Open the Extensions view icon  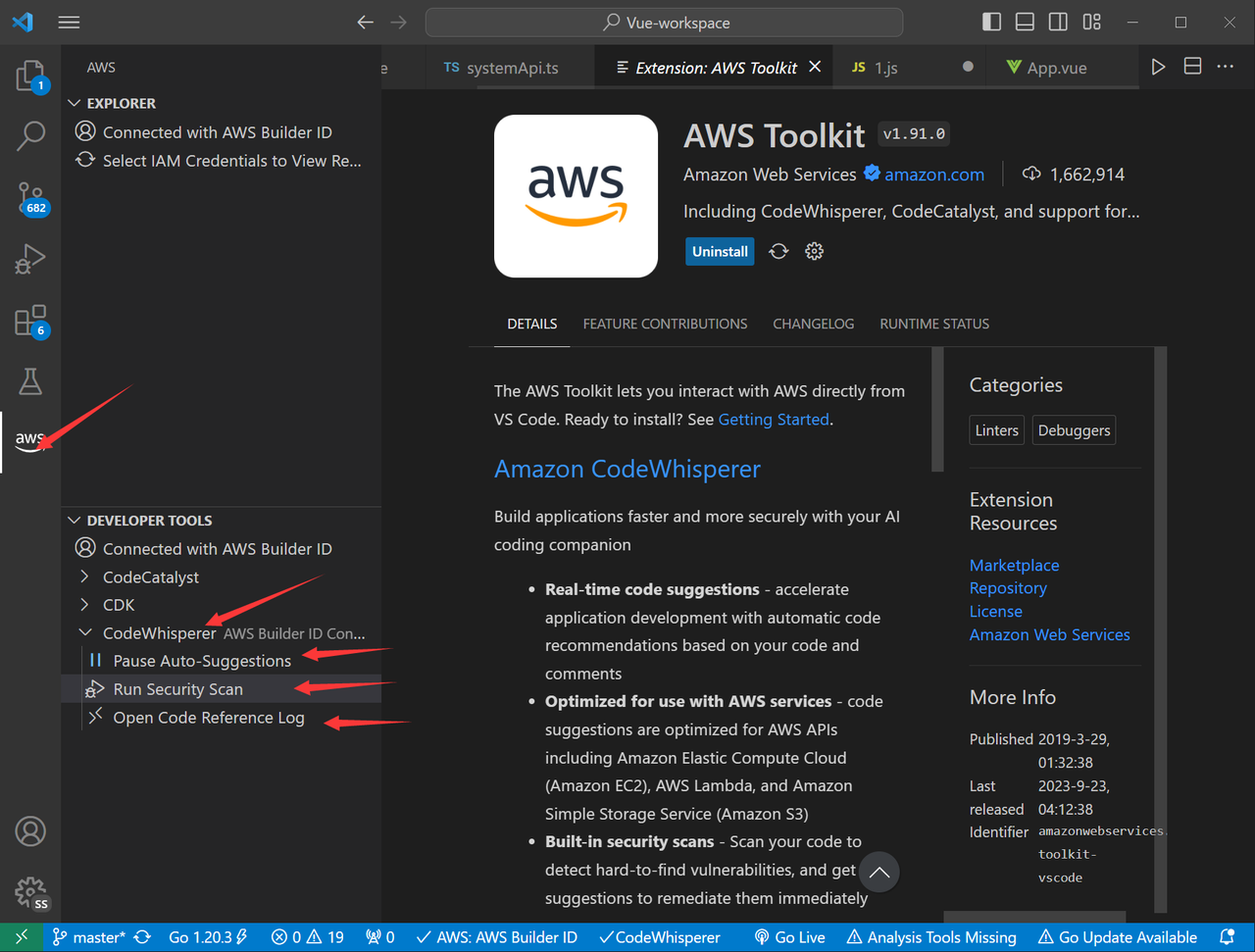pyautogui.click(x=30, y=321)
